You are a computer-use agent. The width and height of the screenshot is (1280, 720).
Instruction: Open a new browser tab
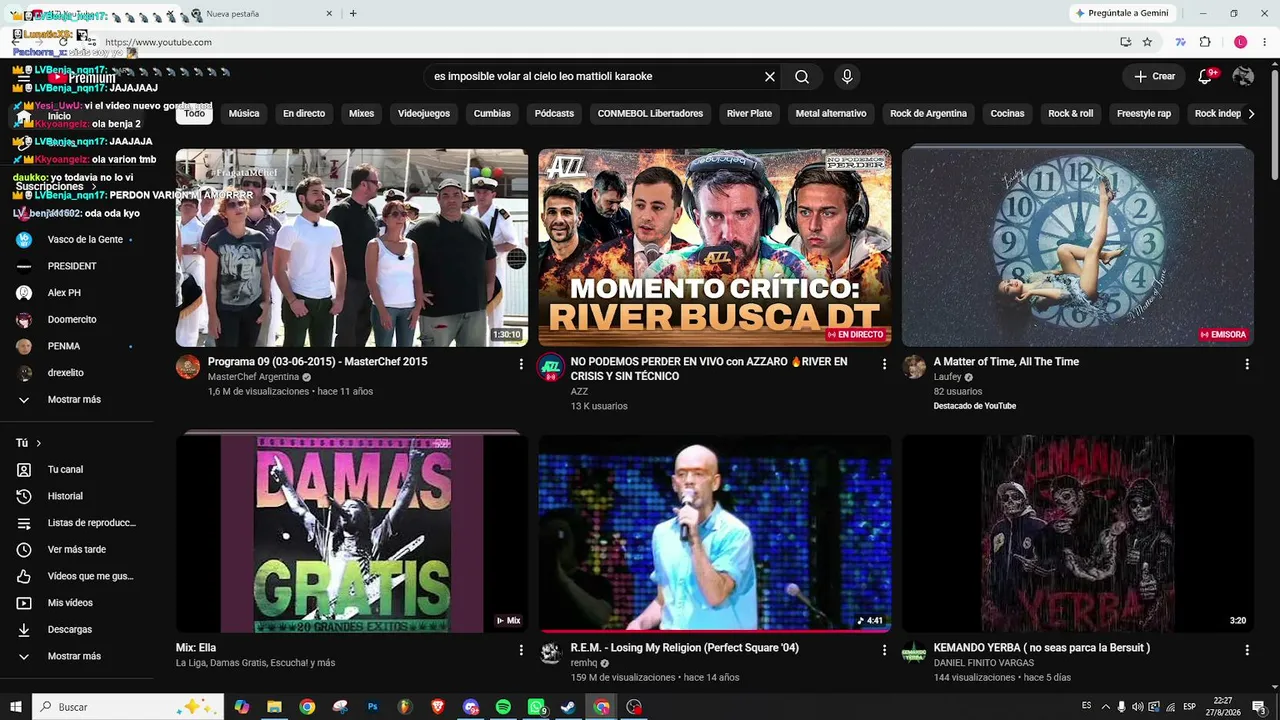point(353,14)
